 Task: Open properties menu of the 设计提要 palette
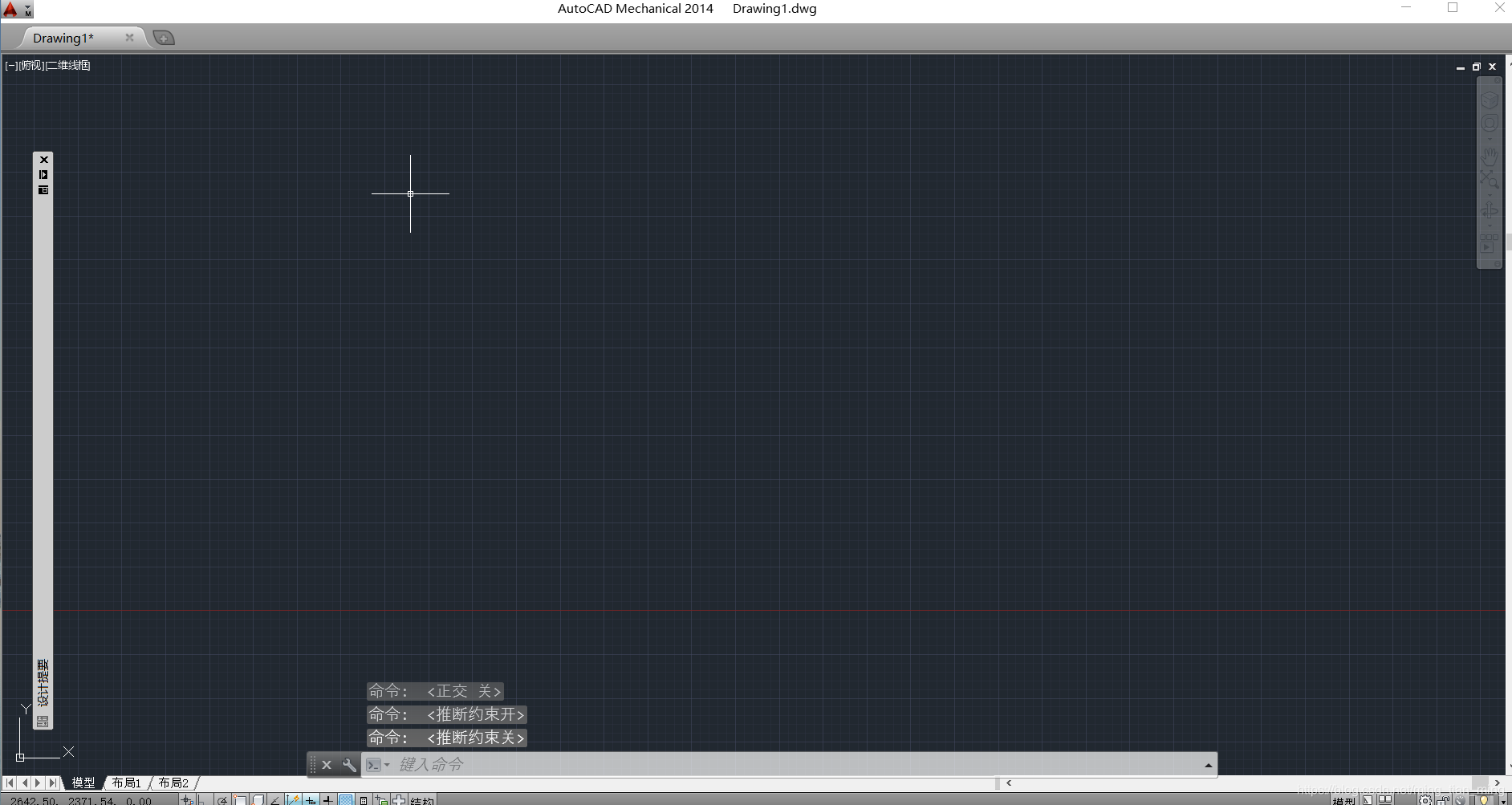tap(43, 190)
